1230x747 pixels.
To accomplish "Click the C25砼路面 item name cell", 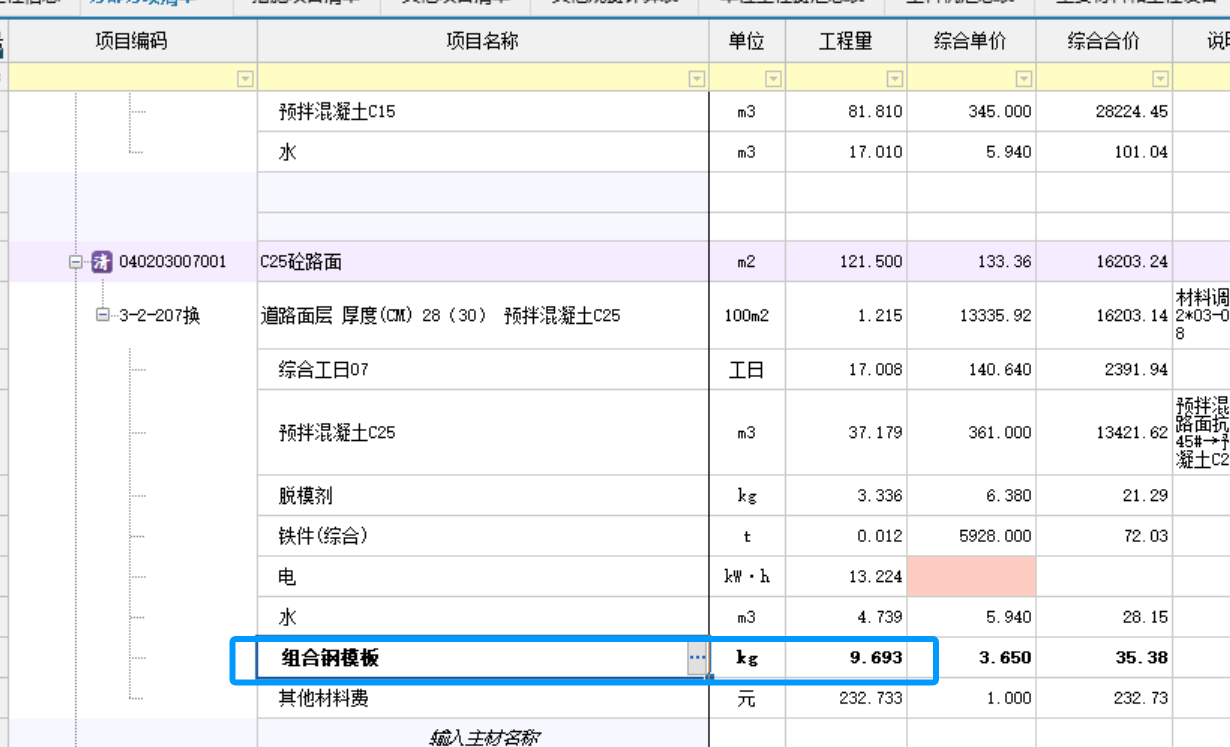I will [x=320, y=261].
